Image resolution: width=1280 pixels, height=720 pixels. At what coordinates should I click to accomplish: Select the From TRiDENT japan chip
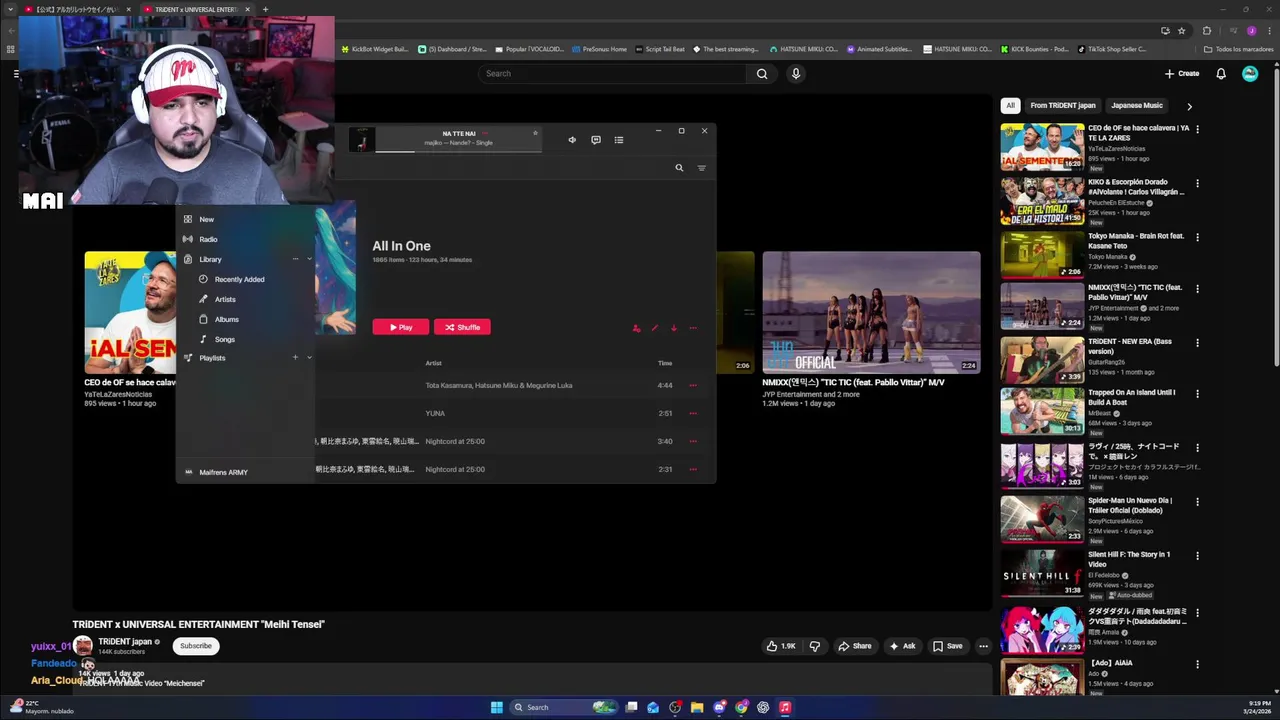click(1063, 105)
